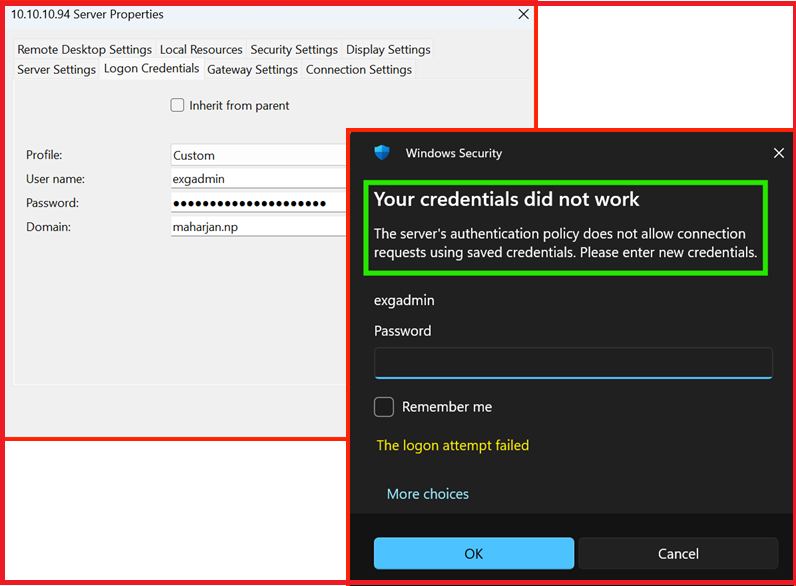
Task: Open More choices link
Action: [427, 494]
